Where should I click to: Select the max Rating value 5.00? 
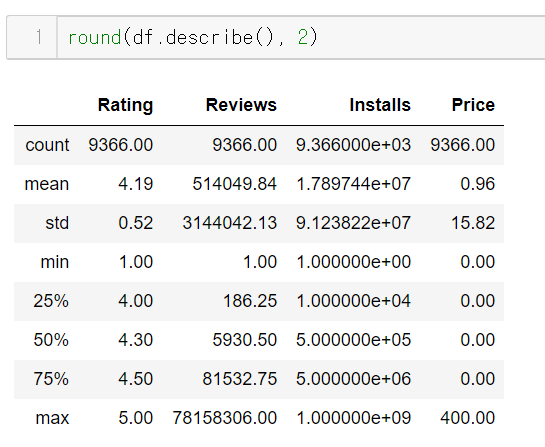[x=136, y=418]
